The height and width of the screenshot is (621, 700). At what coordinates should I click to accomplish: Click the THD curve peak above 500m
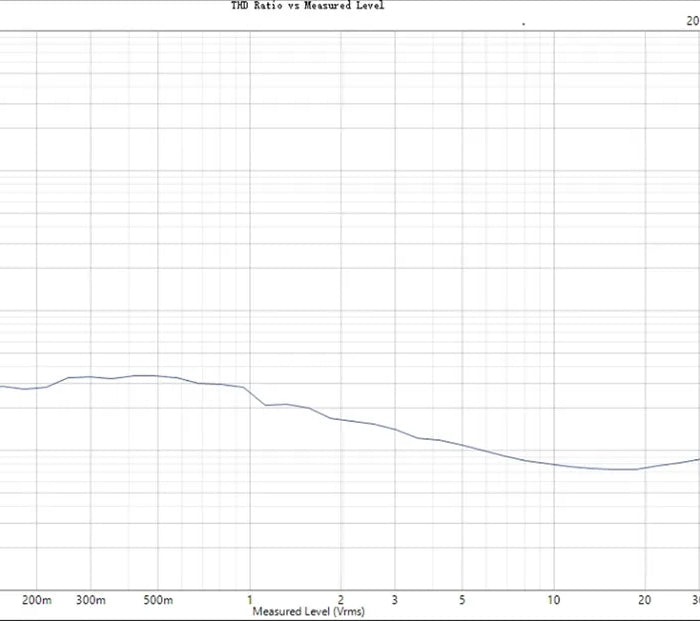pos(147,375)
